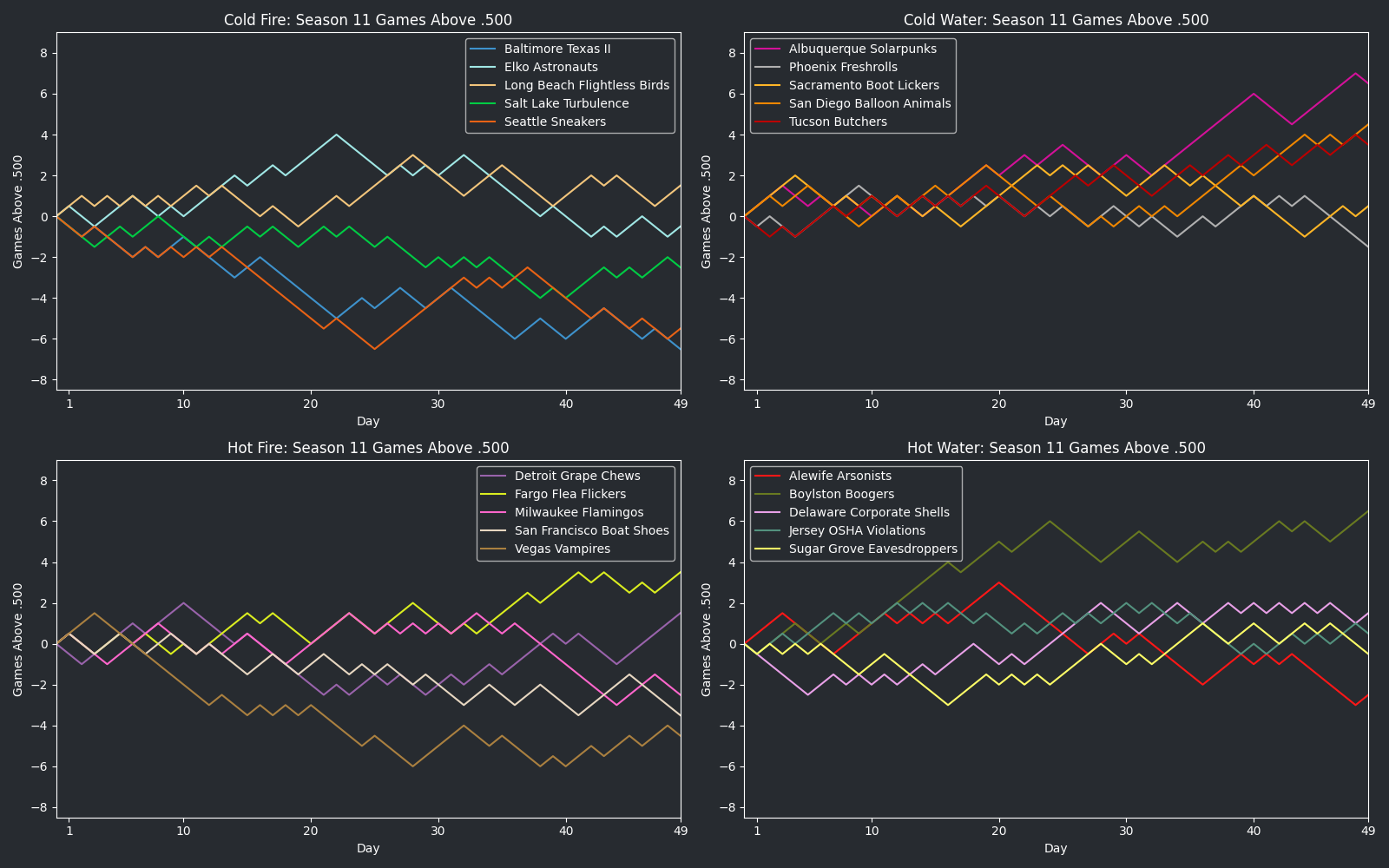
Task: Click the Elko Astronauts legend label
Action: pos(550,67)
